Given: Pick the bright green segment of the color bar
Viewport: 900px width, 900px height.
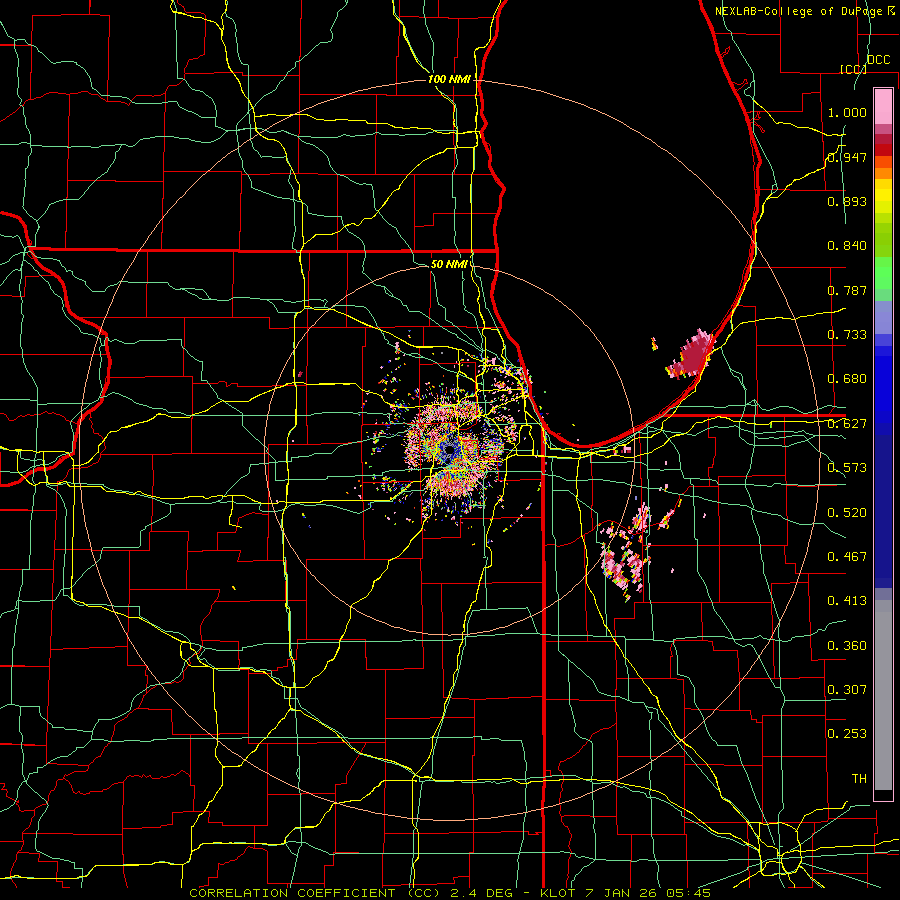Looking at the screenshot, I should 883,273.
